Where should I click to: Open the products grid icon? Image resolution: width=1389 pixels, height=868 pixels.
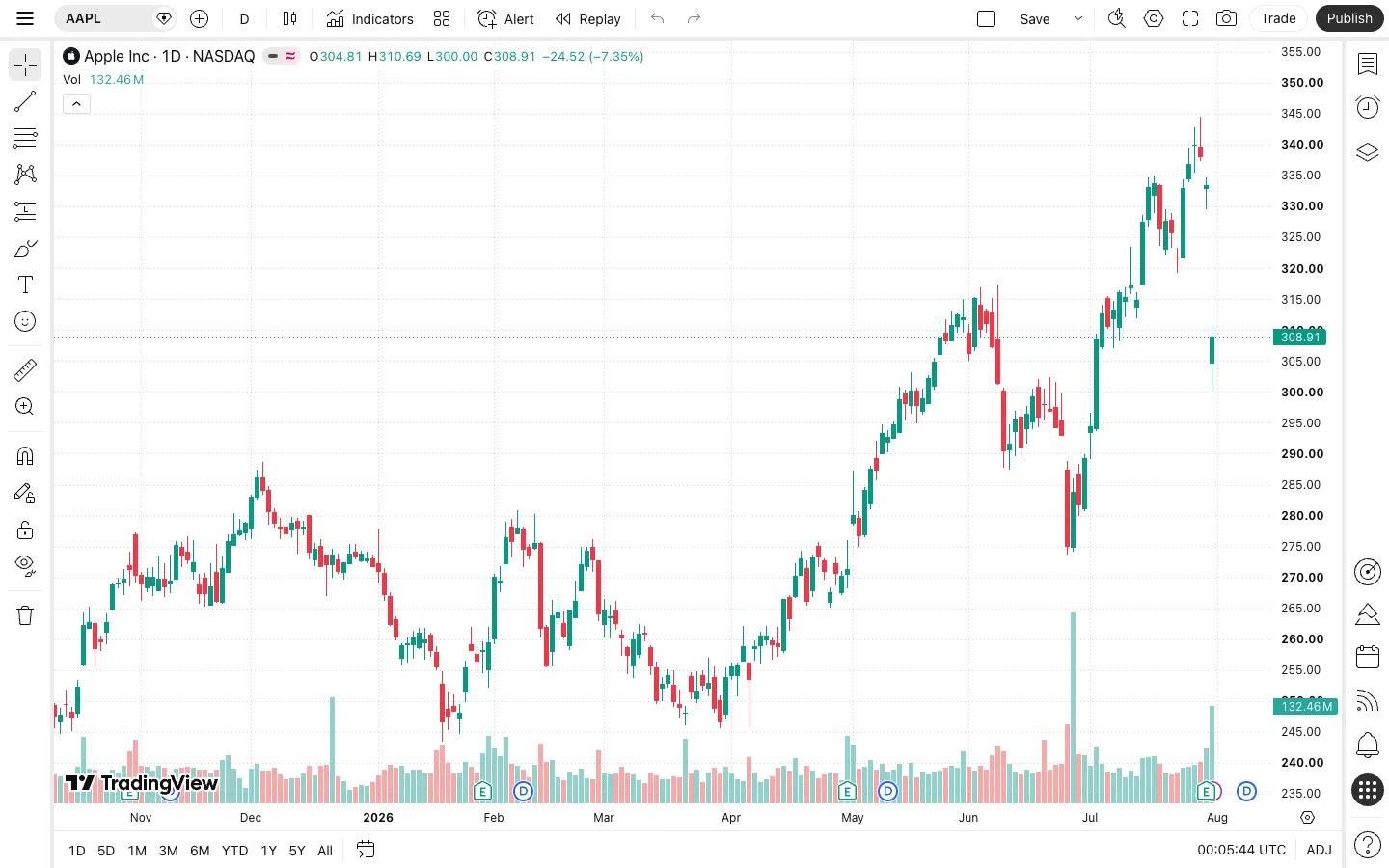tap(1368, 790)
